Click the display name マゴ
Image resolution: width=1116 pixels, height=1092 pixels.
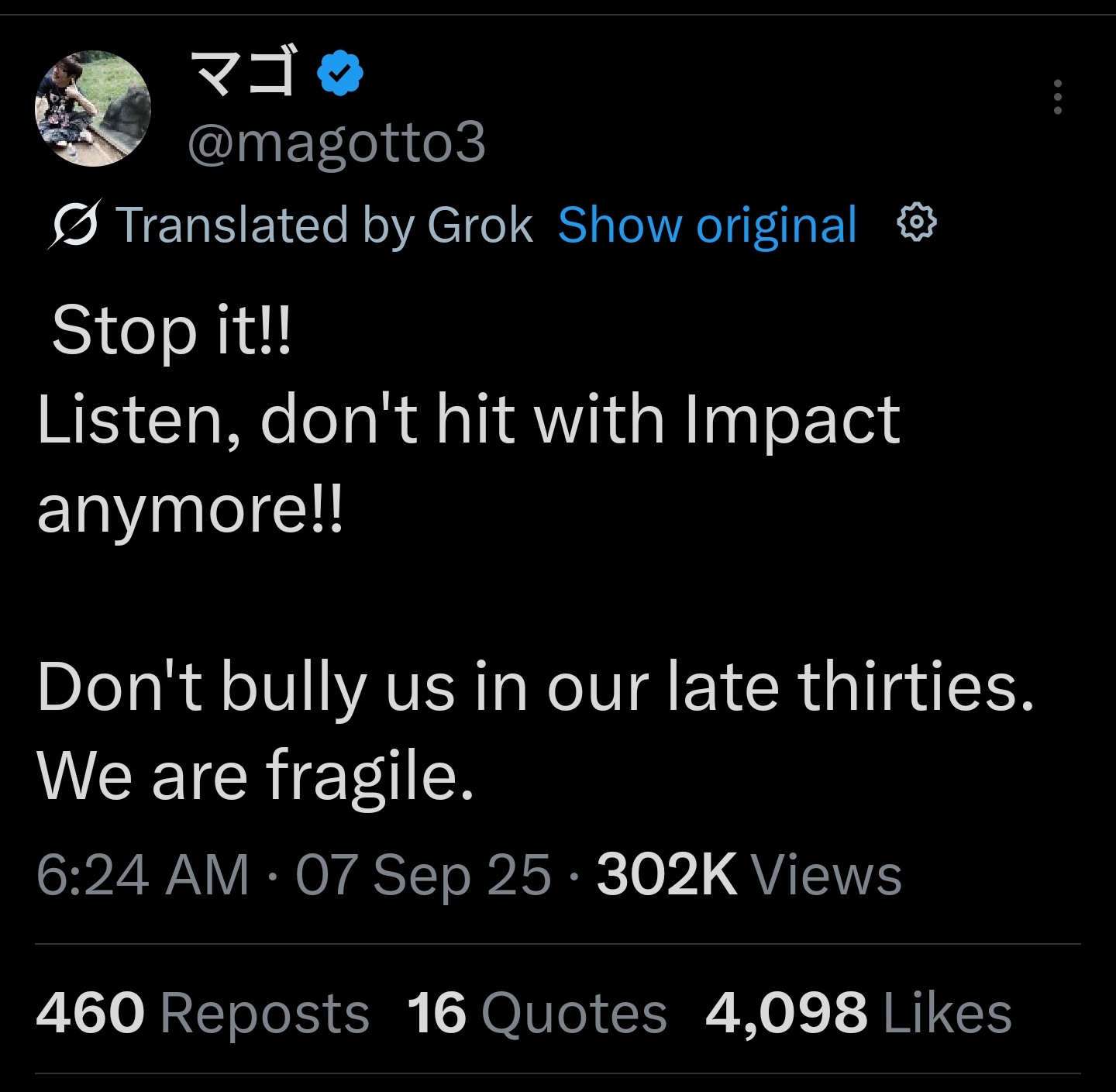(243, 74)
